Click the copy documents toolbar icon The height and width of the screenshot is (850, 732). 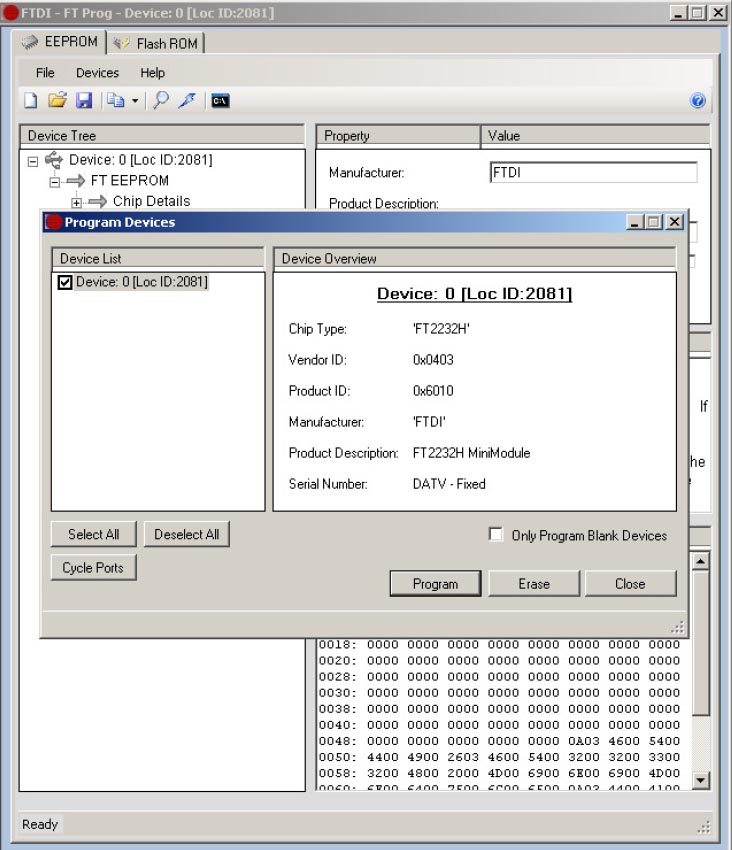[115, 101]
